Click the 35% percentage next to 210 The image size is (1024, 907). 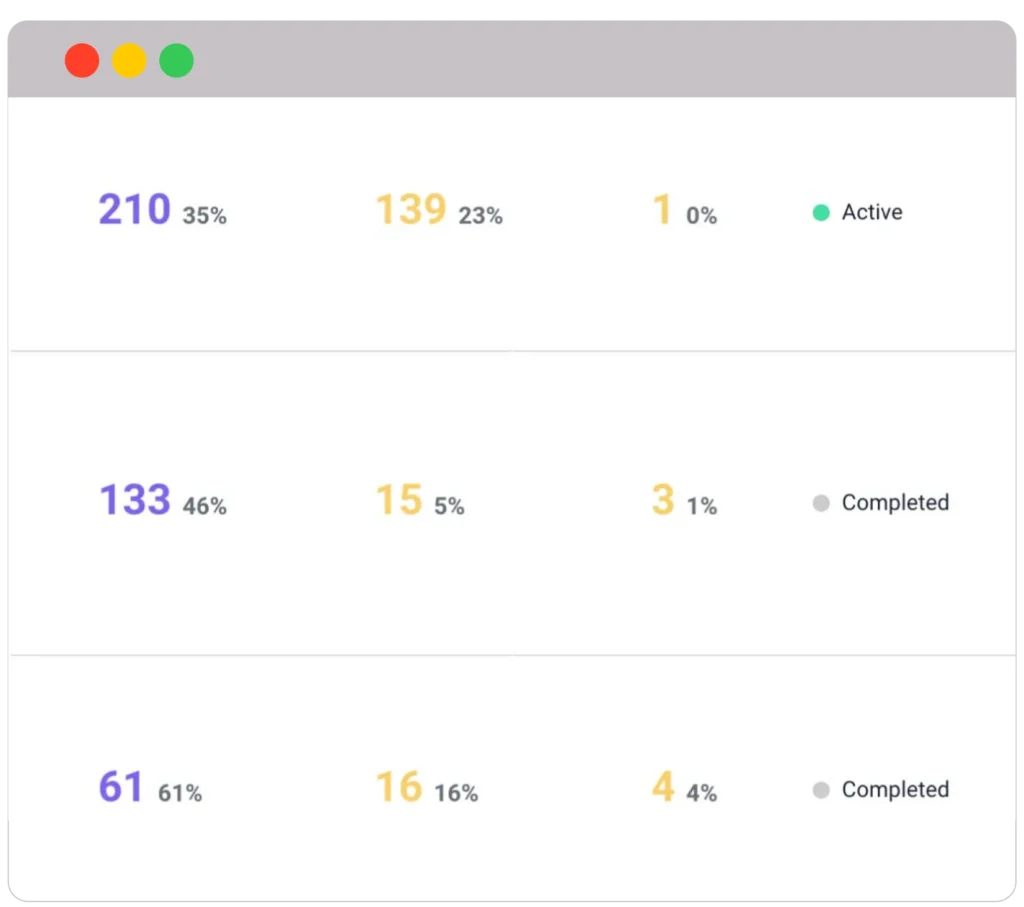coord(205,216)
